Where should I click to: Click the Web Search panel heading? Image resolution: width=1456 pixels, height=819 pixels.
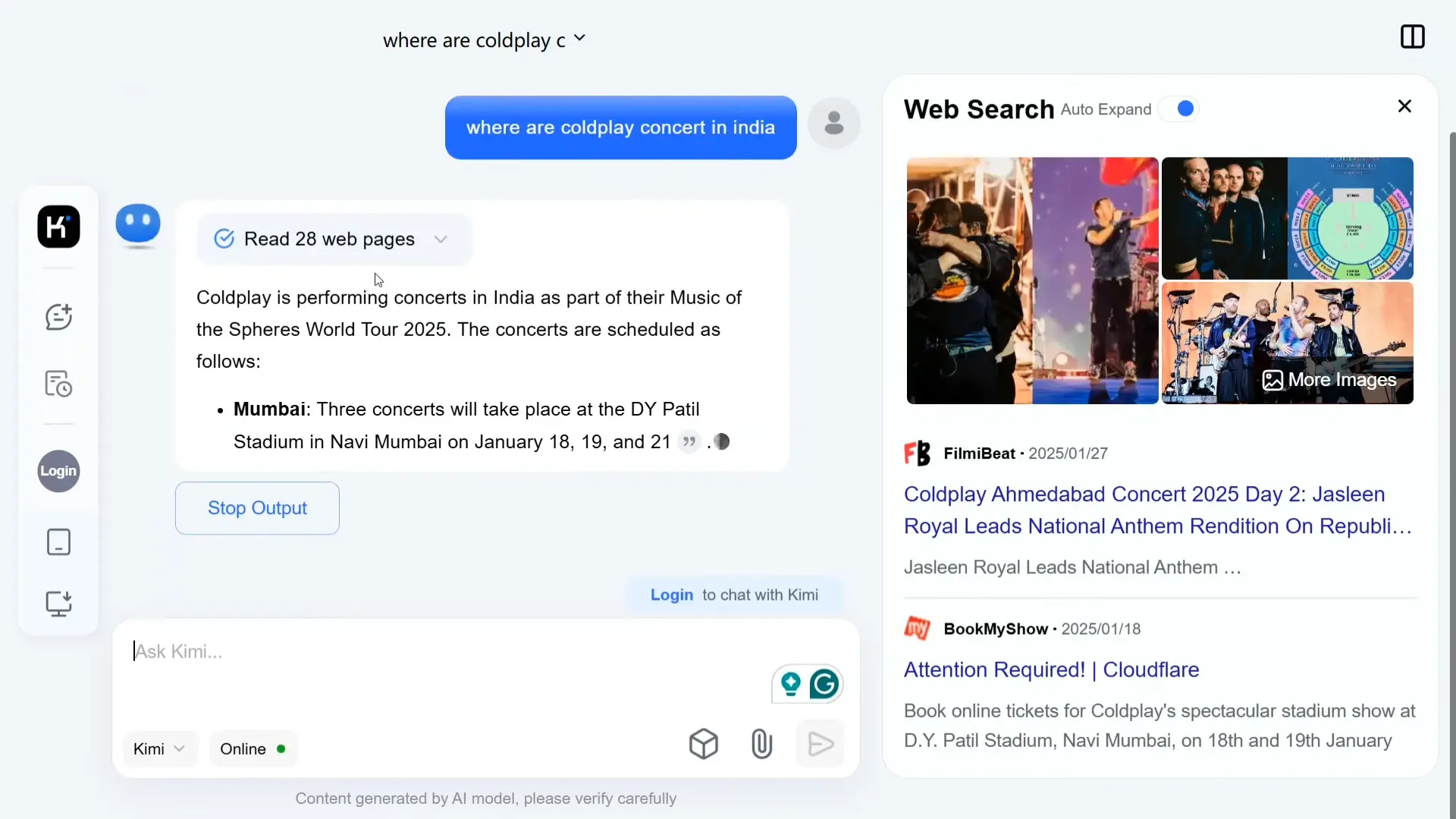coord(978,109)
